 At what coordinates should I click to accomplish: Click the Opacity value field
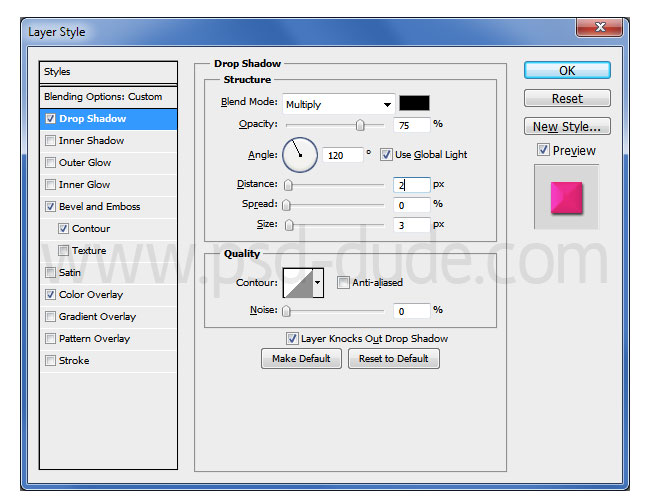click(411, 125)
